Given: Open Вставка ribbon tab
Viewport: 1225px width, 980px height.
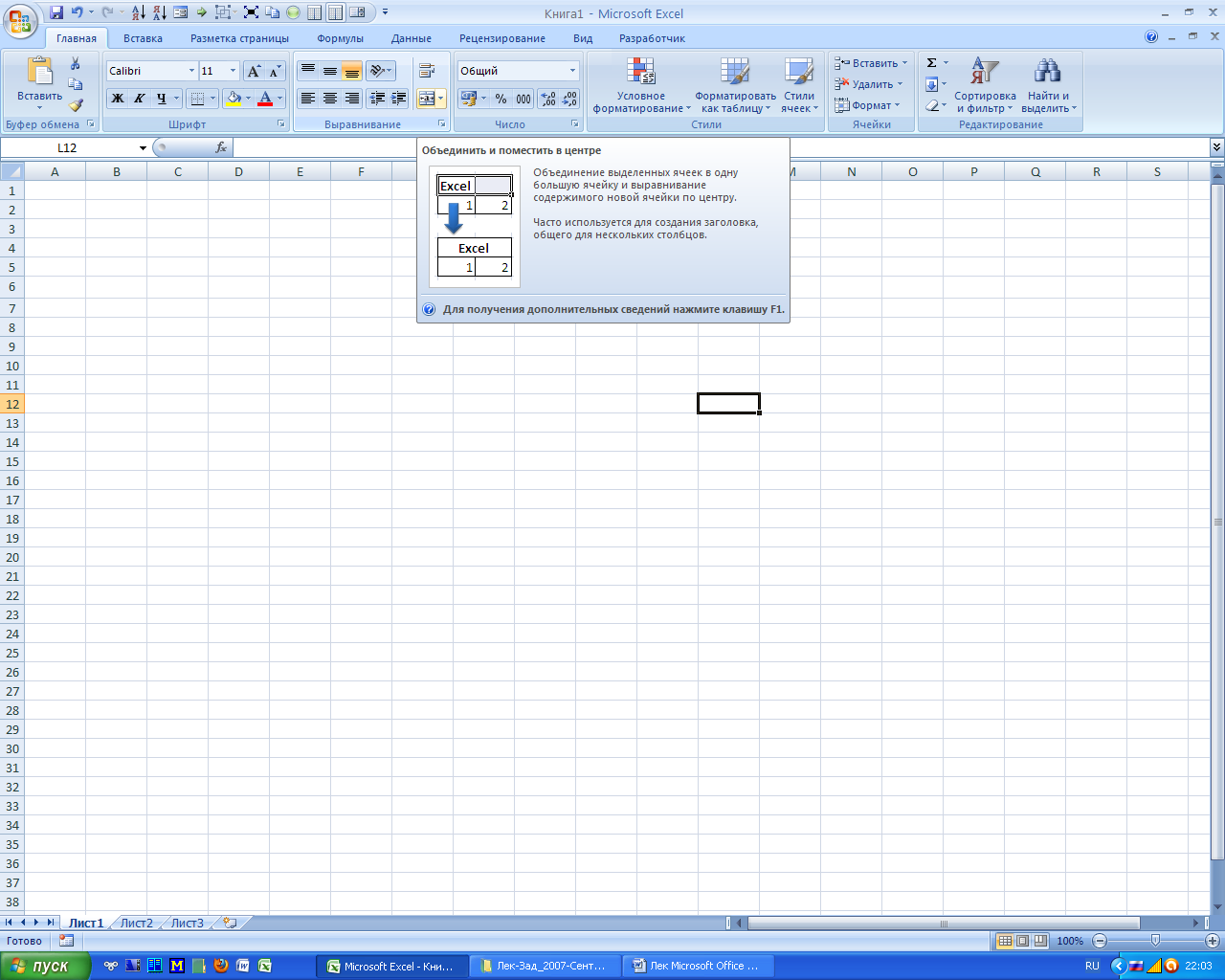Looking at the screenshot, I should click(143, 38).
